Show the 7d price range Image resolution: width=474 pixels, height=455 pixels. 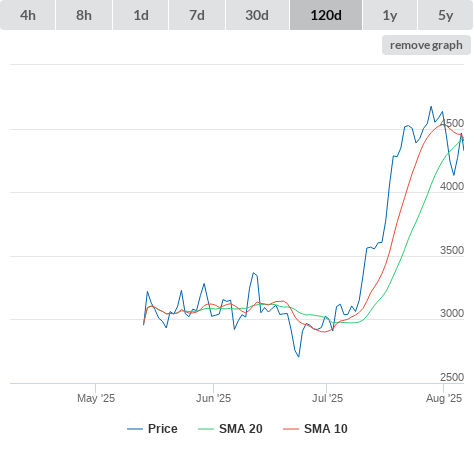coord(197,15)
